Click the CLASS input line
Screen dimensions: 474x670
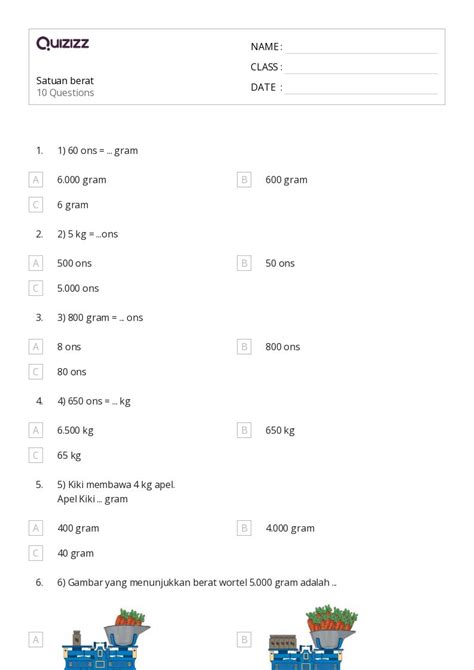(361, 68)
